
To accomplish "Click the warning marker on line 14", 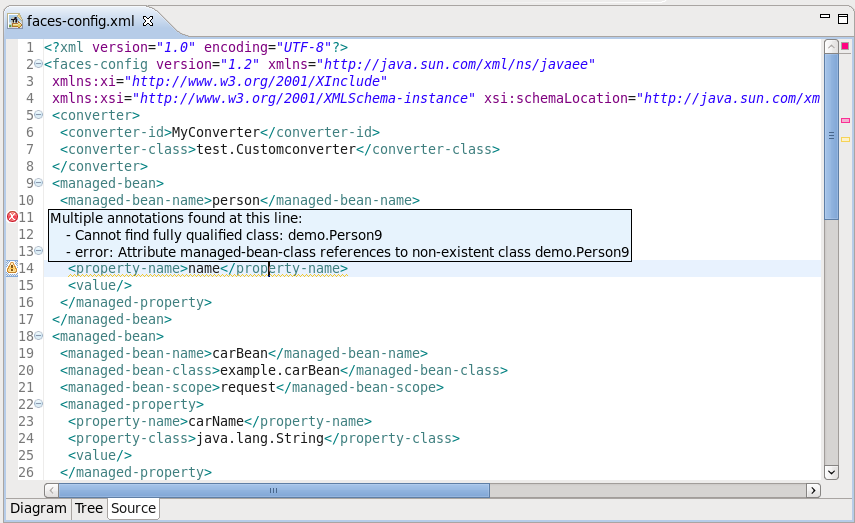I will point(13,268).
